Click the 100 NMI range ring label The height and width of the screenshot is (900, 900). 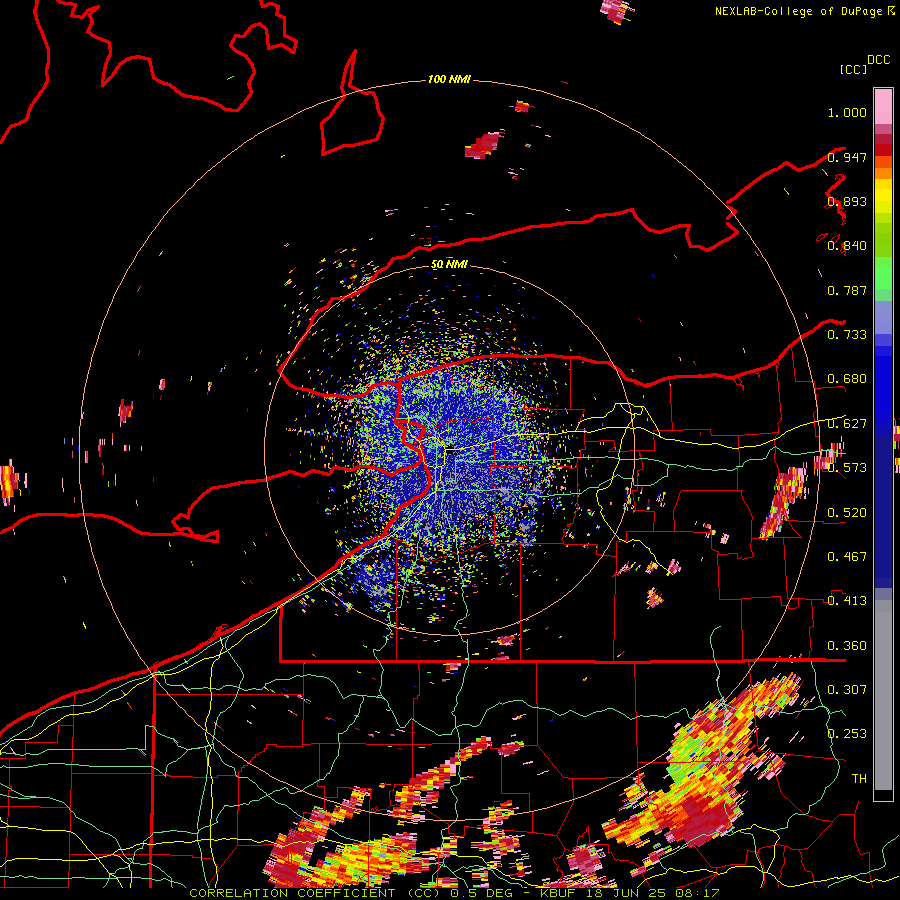[x=449, y=79]
